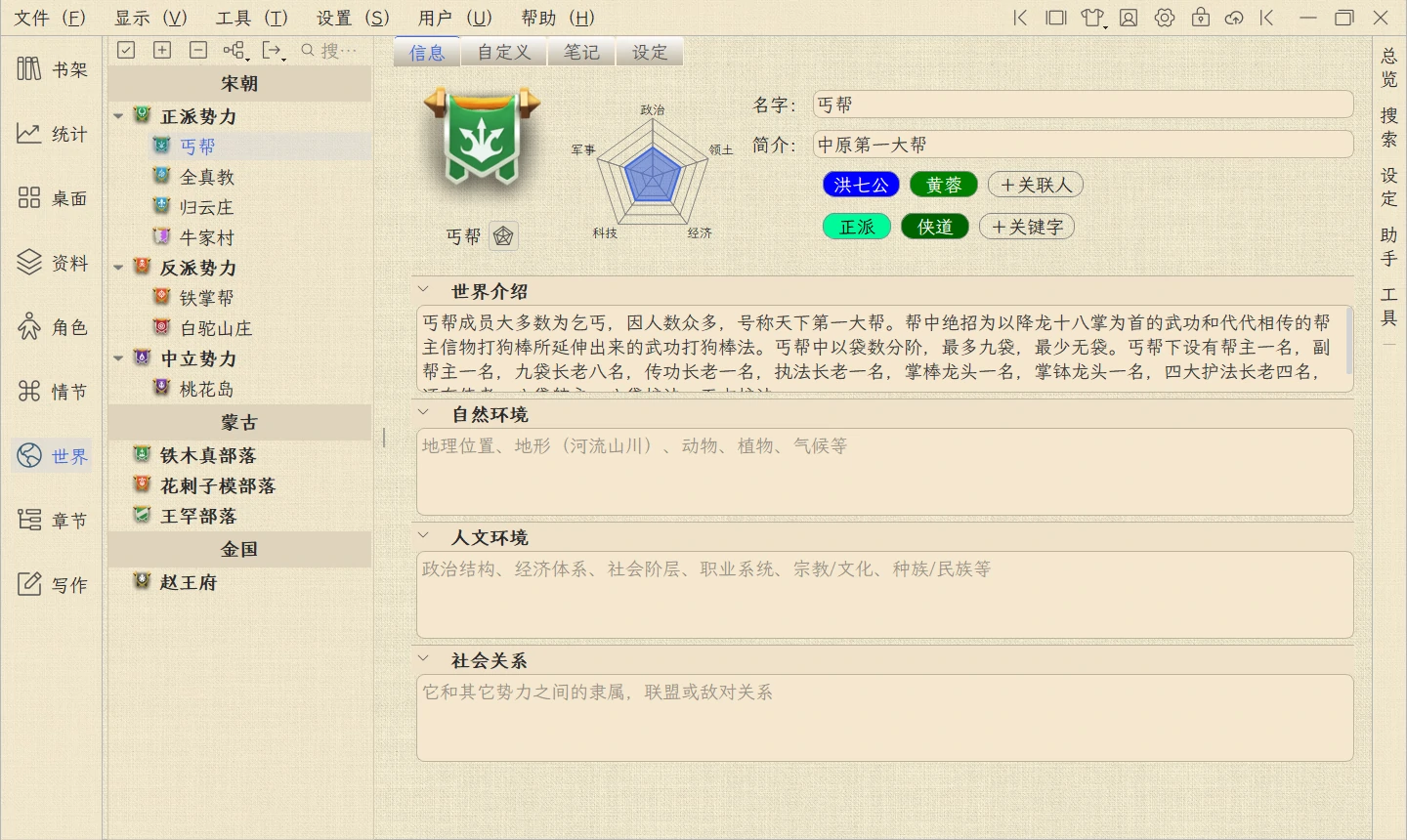Open the tree structure dropdown in toolbar
The height and width of the screenshot is (840, 1407).
pyautogui.click(x=234, y=50)
